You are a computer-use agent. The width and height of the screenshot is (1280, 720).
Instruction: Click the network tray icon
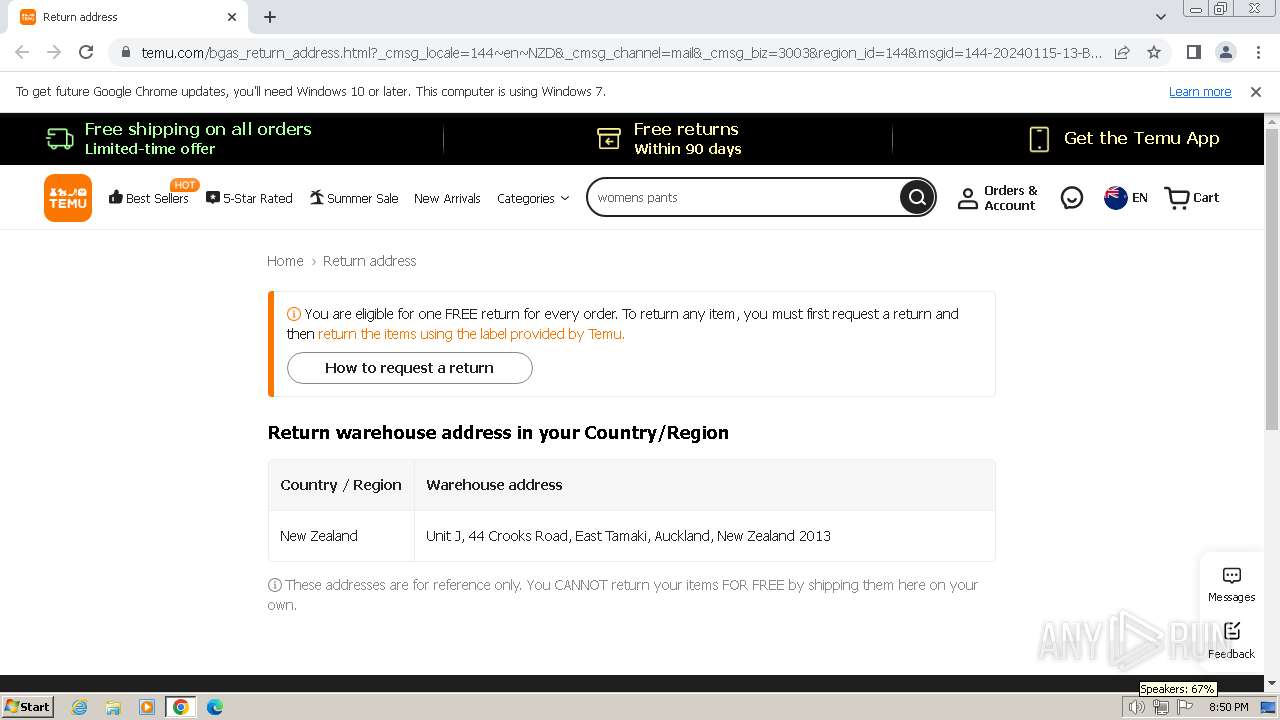point(1161,707)
